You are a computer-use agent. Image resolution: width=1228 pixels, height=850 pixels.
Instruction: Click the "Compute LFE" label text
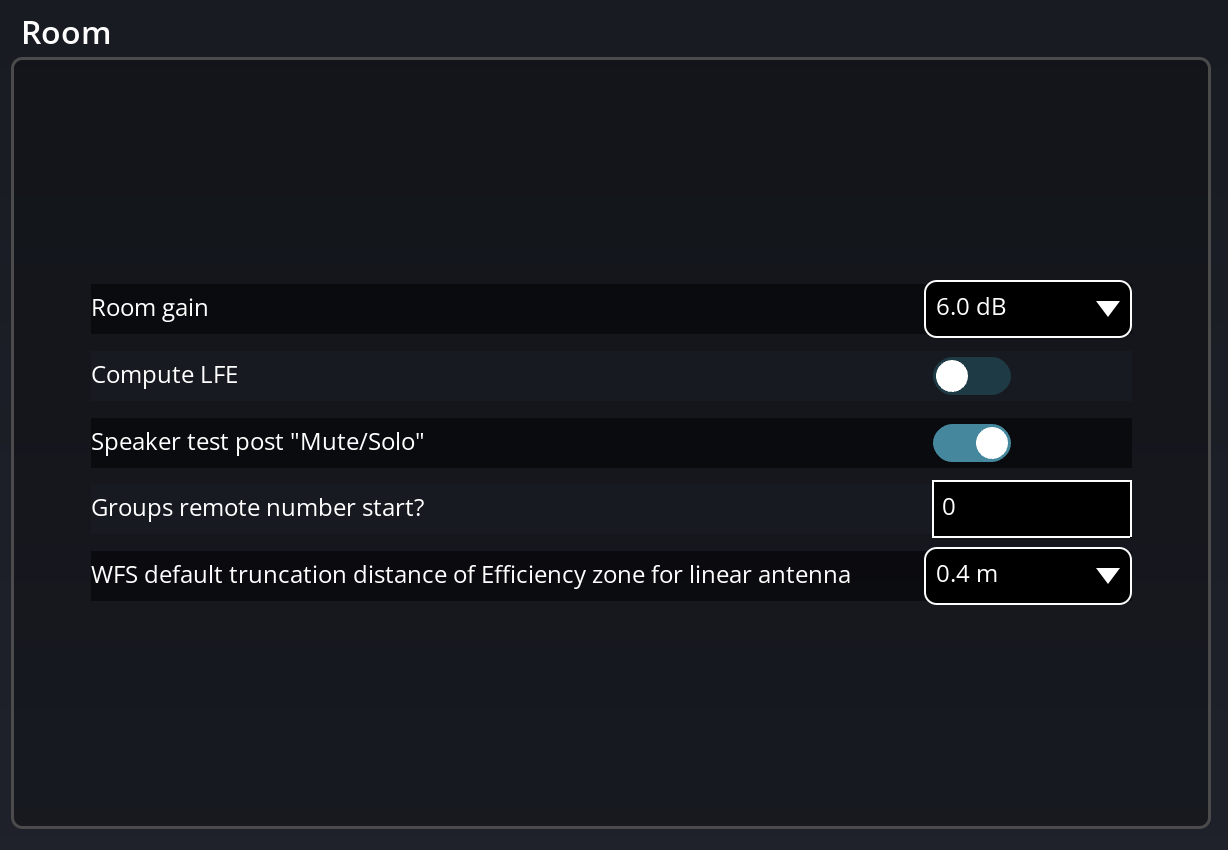pyautogui.click(x=164, y=375)
